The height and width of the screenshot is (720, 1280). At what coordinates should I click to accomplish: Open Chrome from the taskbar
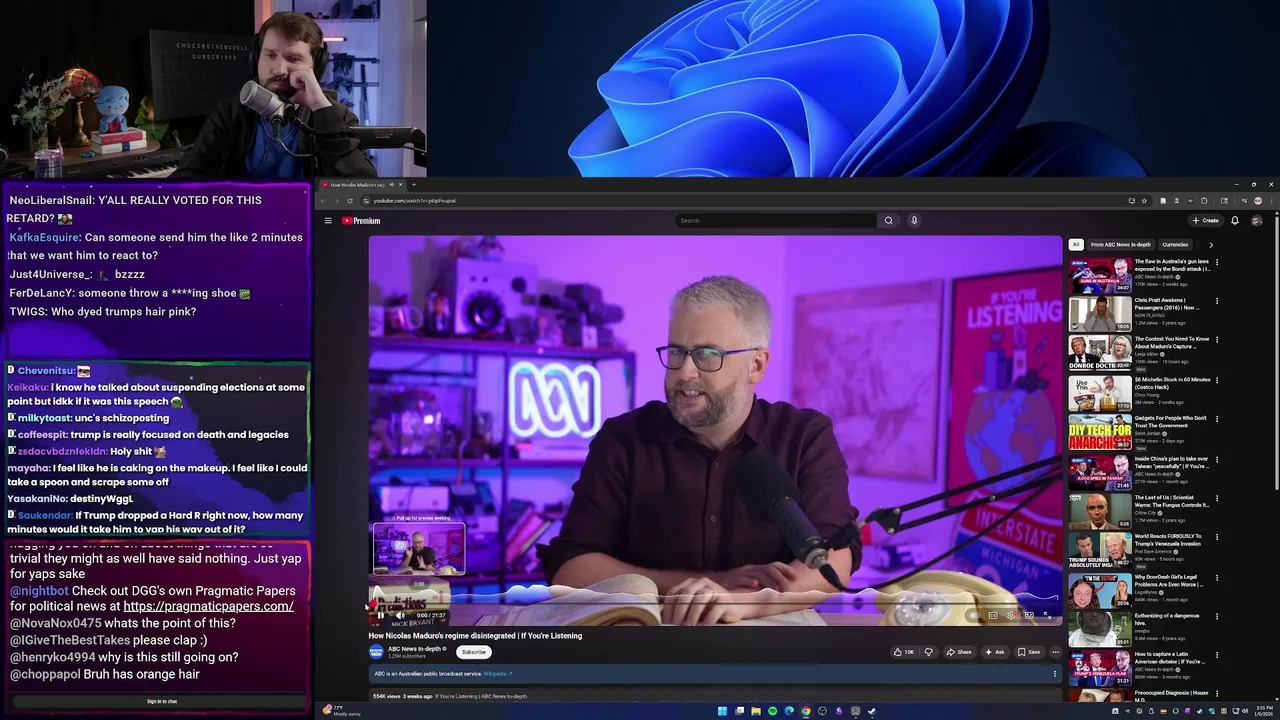(x=805, y=711)
